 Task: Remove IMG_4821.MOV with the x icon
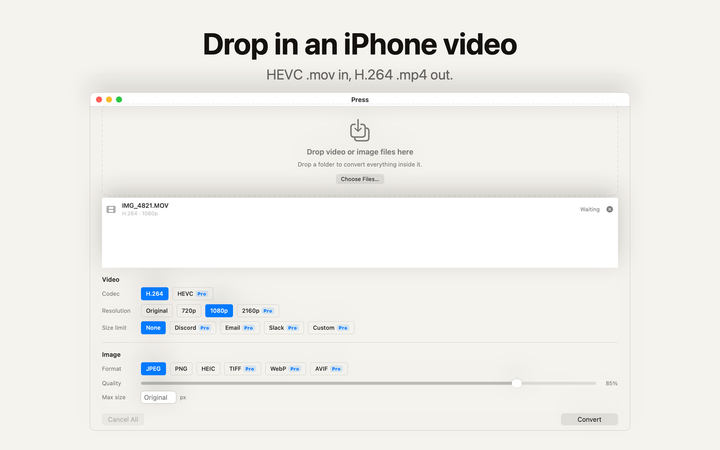point(609,209)
